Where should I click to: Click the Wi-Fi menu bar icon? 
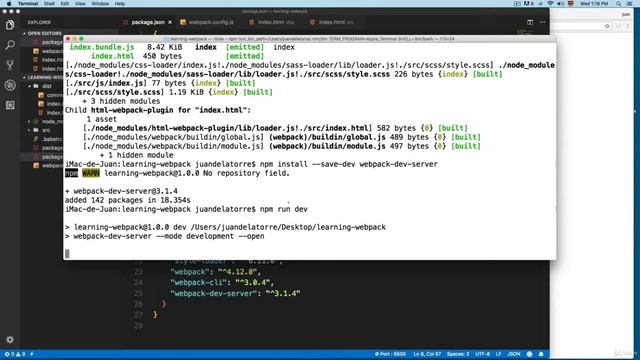click(x=550, y=3)
